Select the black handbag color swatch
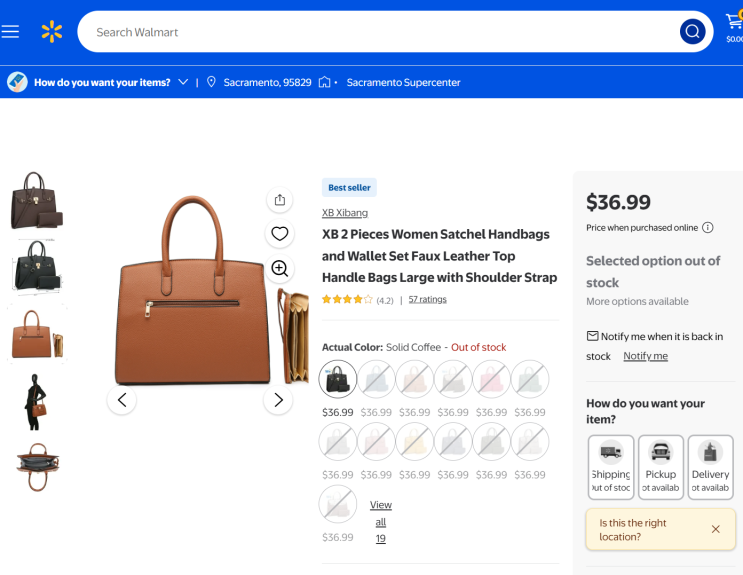The width and height of the screenshot is (743, 575). (x=338, y=378)
